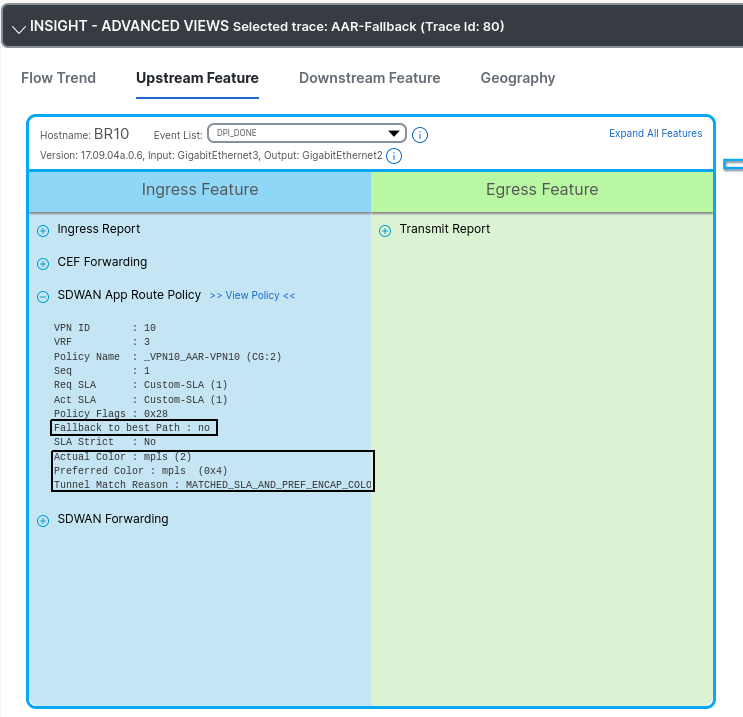Collapse SDWAN App Route Policy minus icon
This screenshot has width=743, height=717.
(x=43, y=297)
